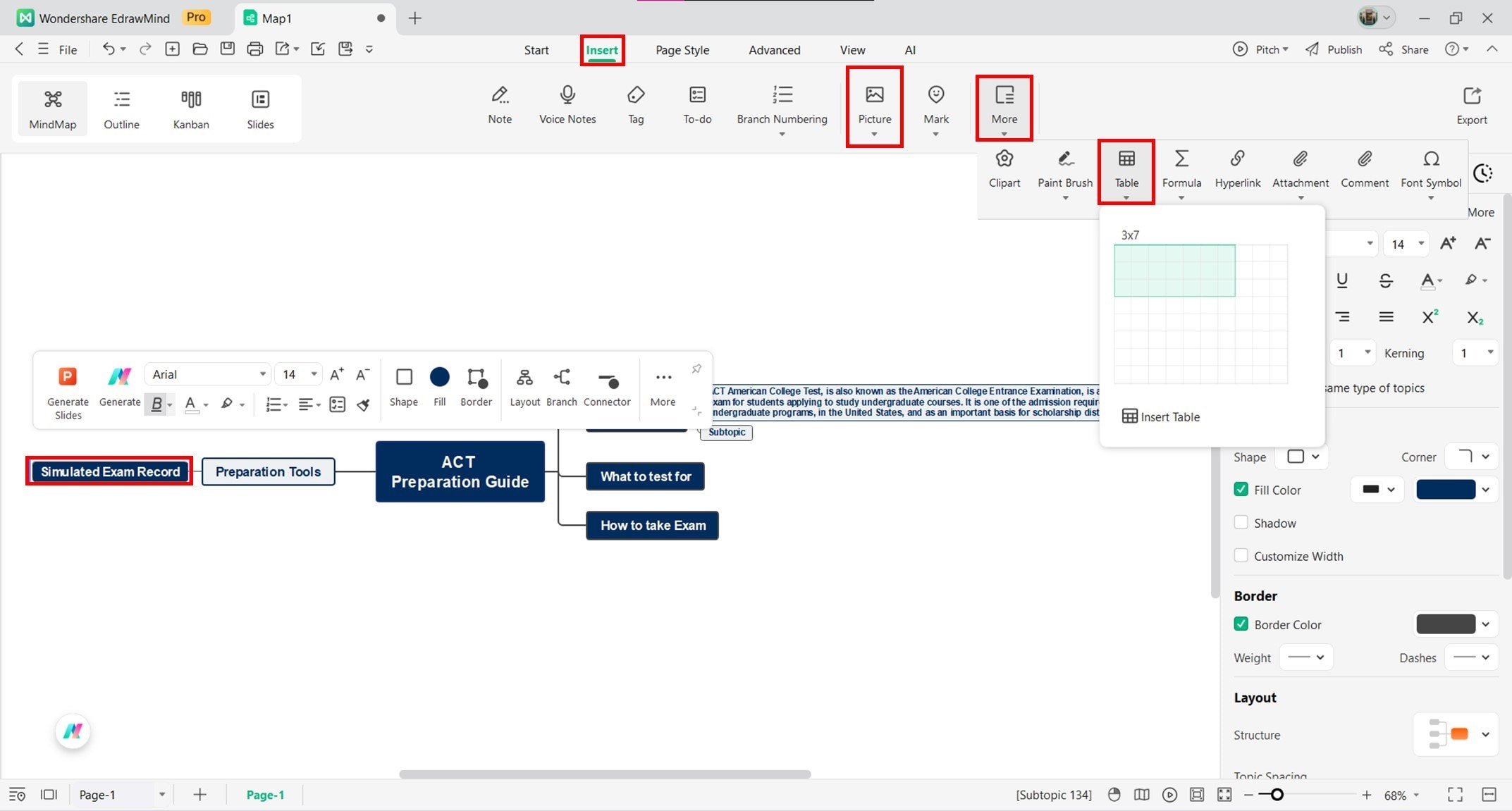The height and width of the screenshot is (811, 1512).
Task: Toggle bold in floating toolbar
Action: (x=156, y=404)
